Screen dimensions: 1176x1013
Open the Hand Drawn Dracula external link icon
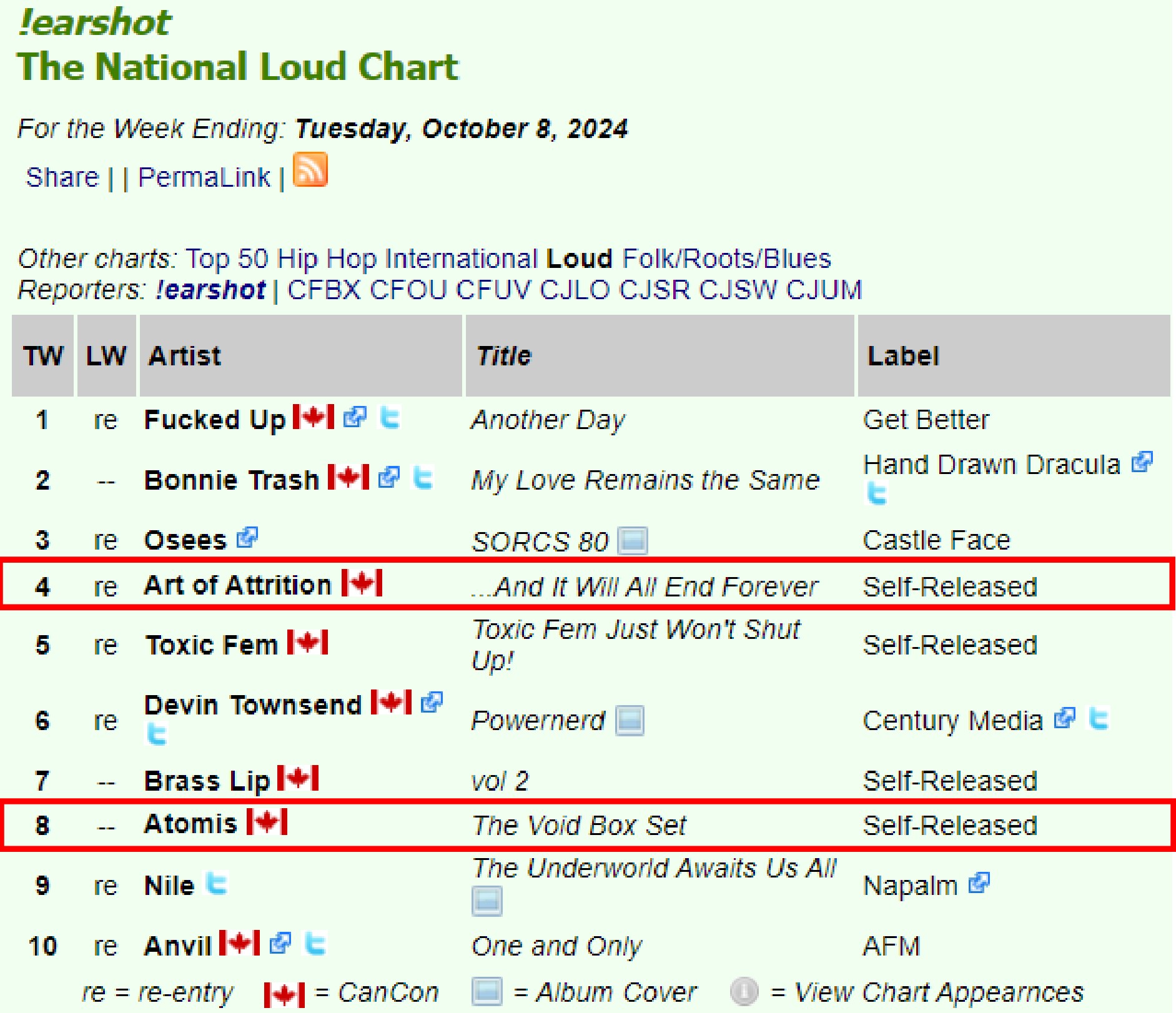click(1142, 463)
